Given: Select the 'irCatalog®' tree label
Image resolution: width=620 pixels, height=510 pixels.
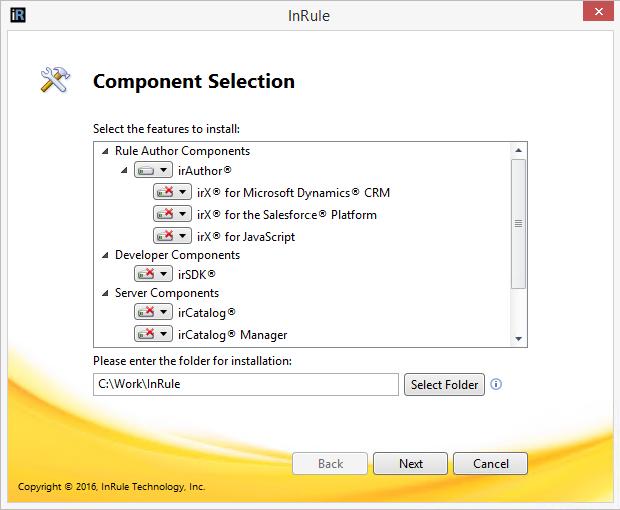Looking at the screenshot, I should pos(207,313).
